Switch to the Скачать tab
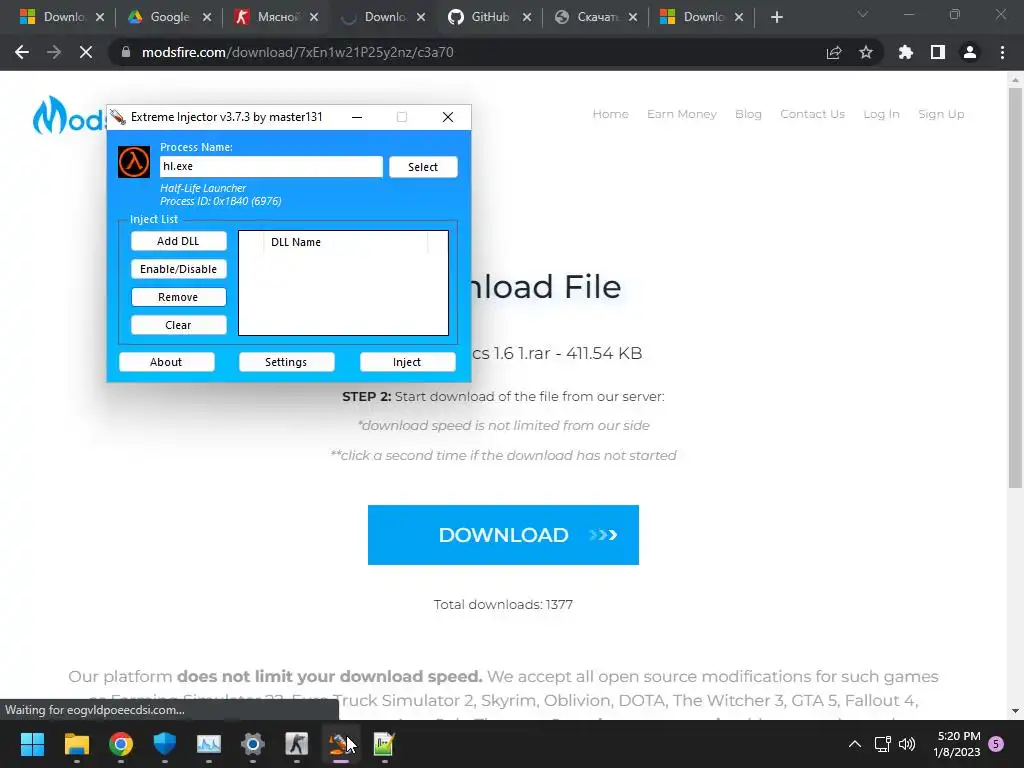Viewport: 1024px width, 768px height. click(596, 17)
